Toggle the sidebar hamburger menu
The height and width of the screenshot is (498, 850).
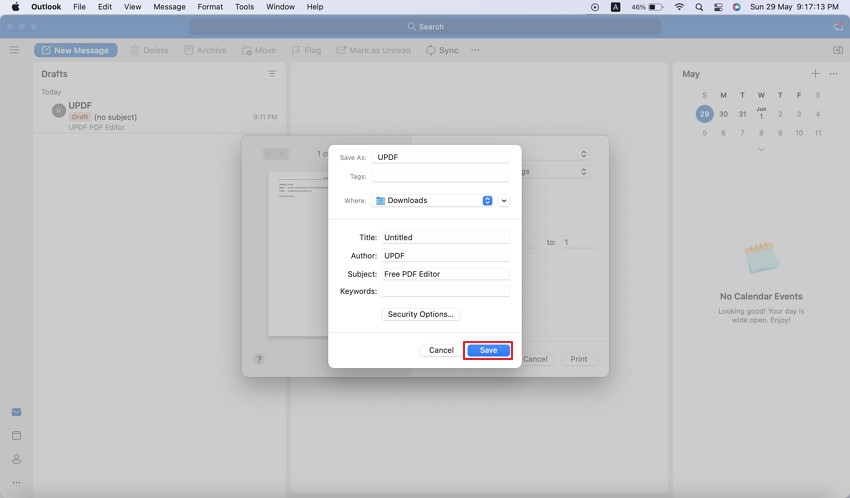(x=15, y=50)
